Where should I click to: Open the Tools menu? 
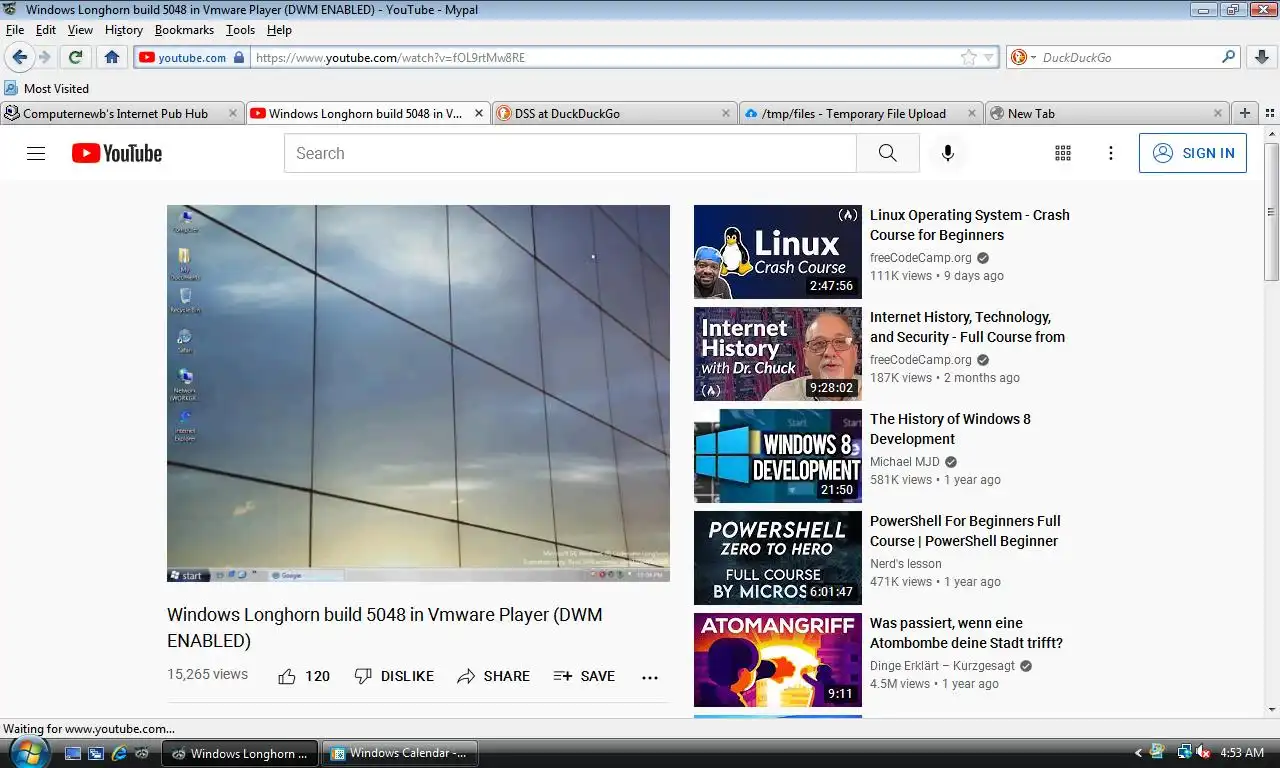tap(240, 30)
